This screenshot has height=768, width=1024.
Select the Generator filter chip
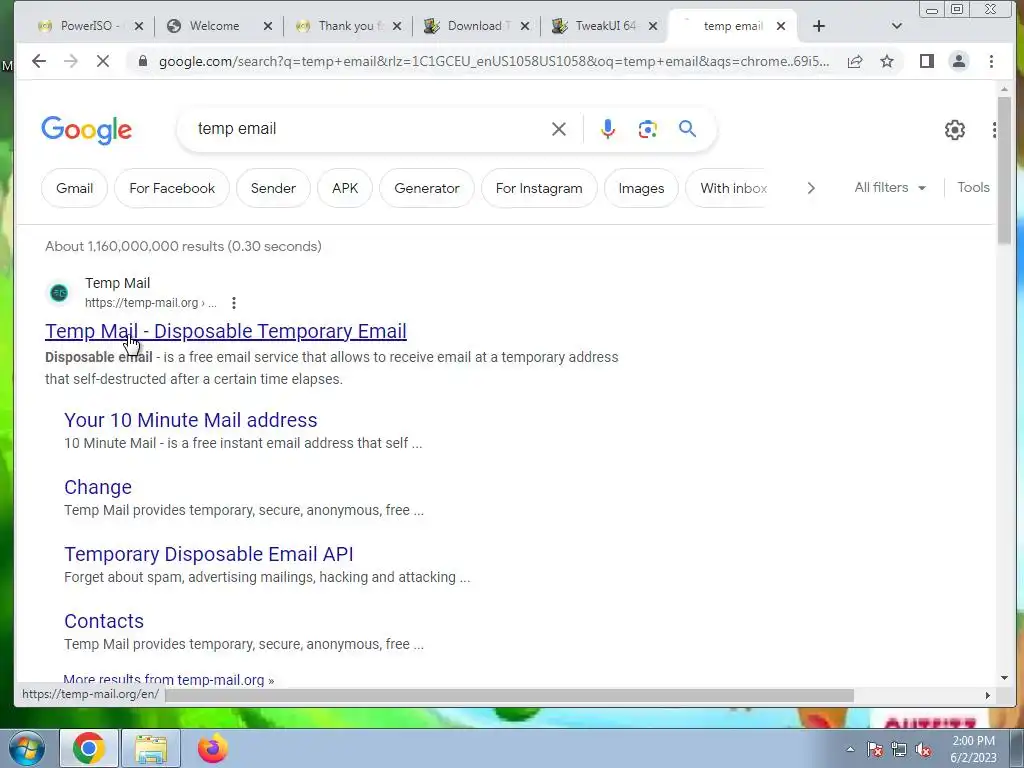(x=426, y=188)
